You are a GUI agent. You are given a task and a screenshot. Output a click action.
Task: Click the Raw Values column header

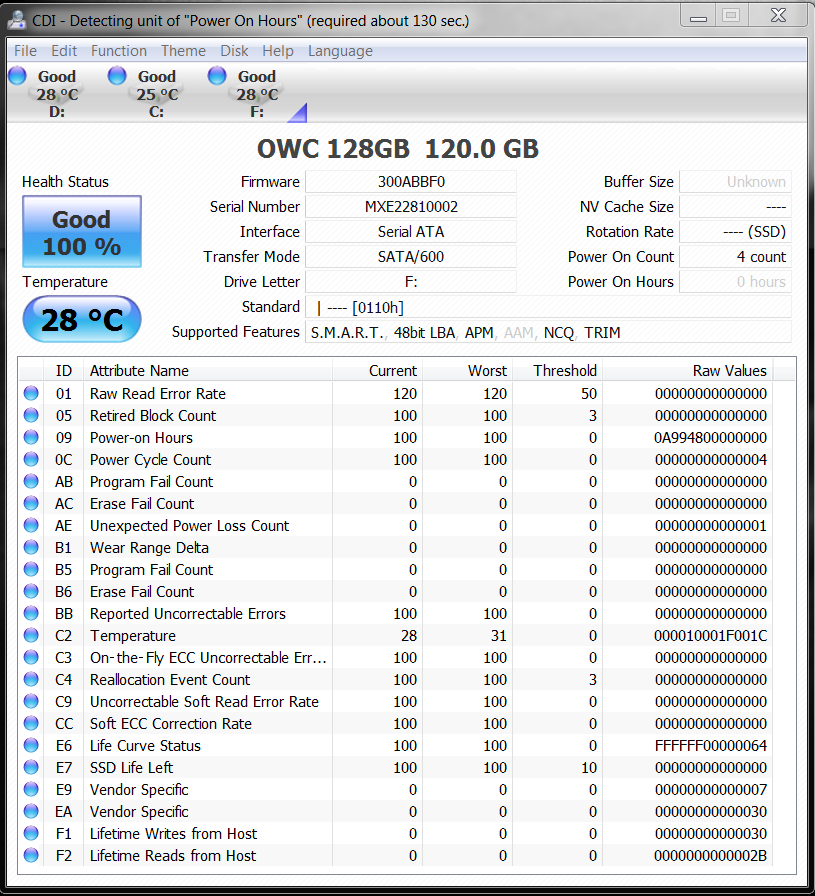point(729,371)
